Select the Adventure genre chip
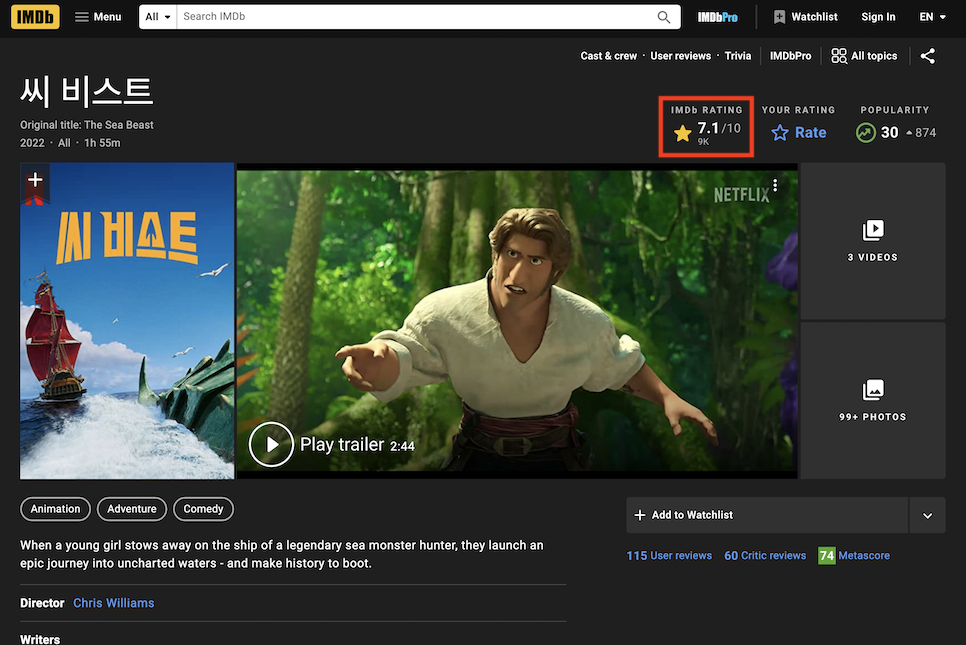966x645 pixels. (132, 509)
